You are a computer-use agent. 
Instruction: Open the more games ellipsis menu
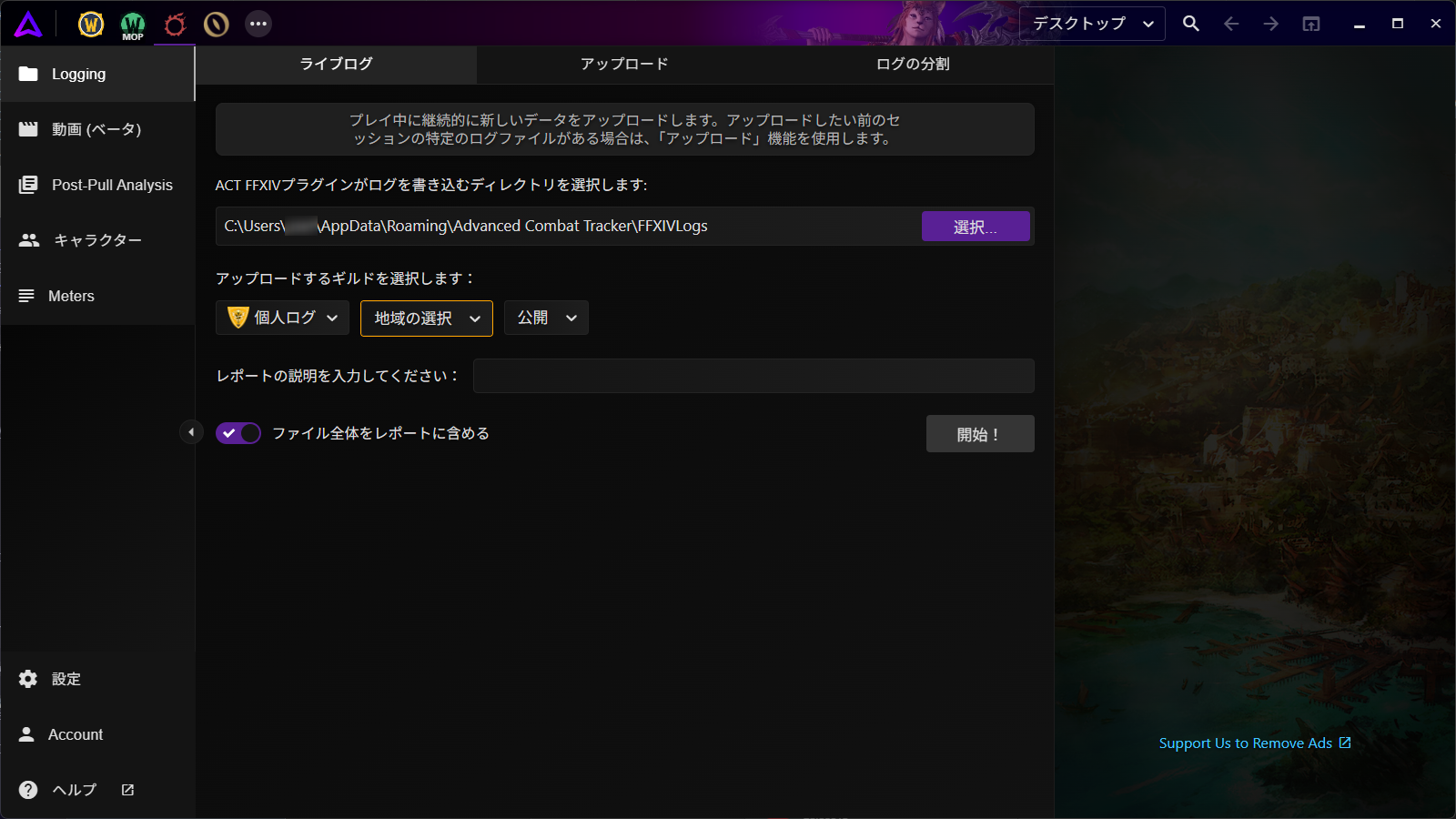coord(258,24)
